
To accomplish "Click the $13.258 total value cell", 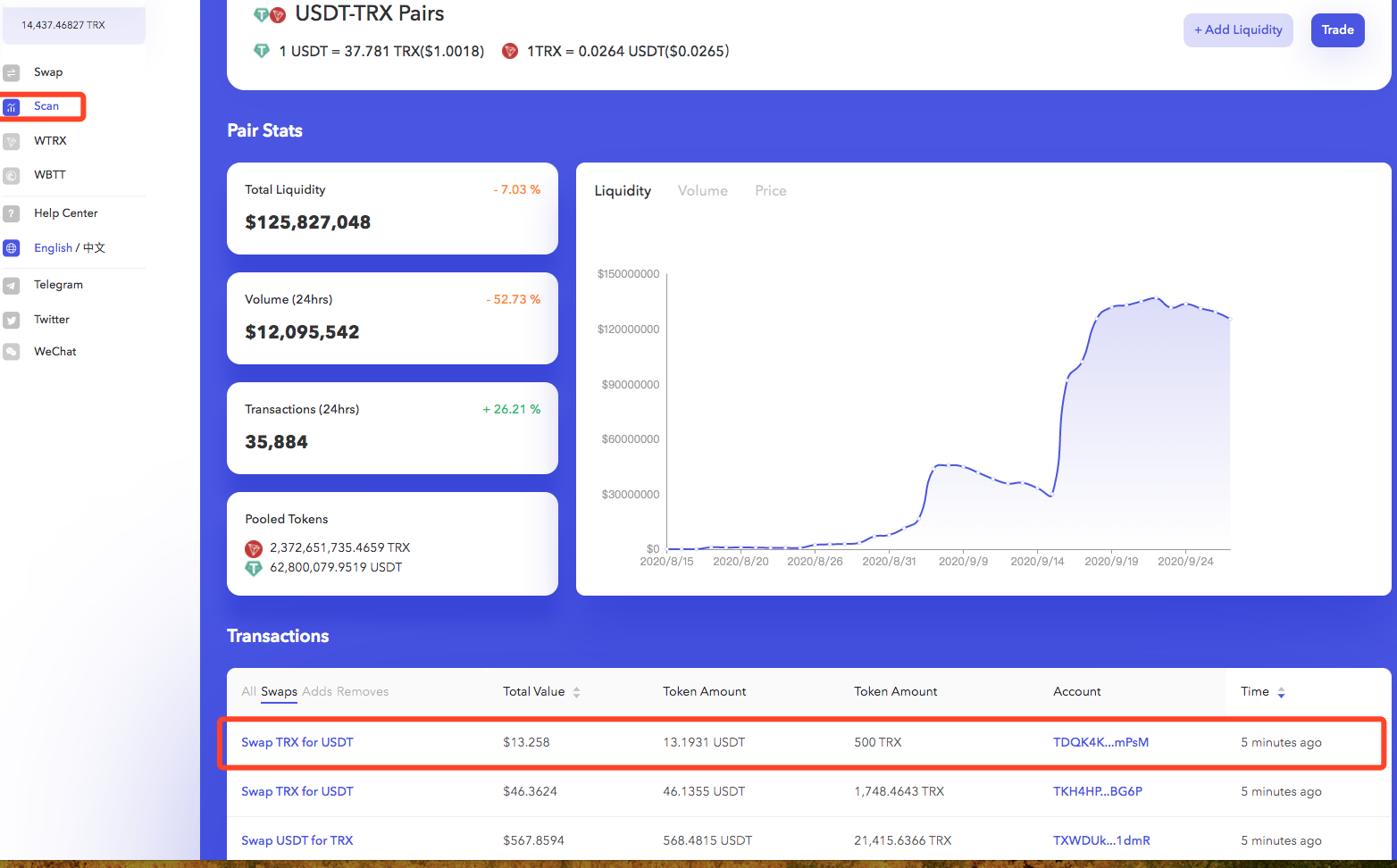I will 526,743.
